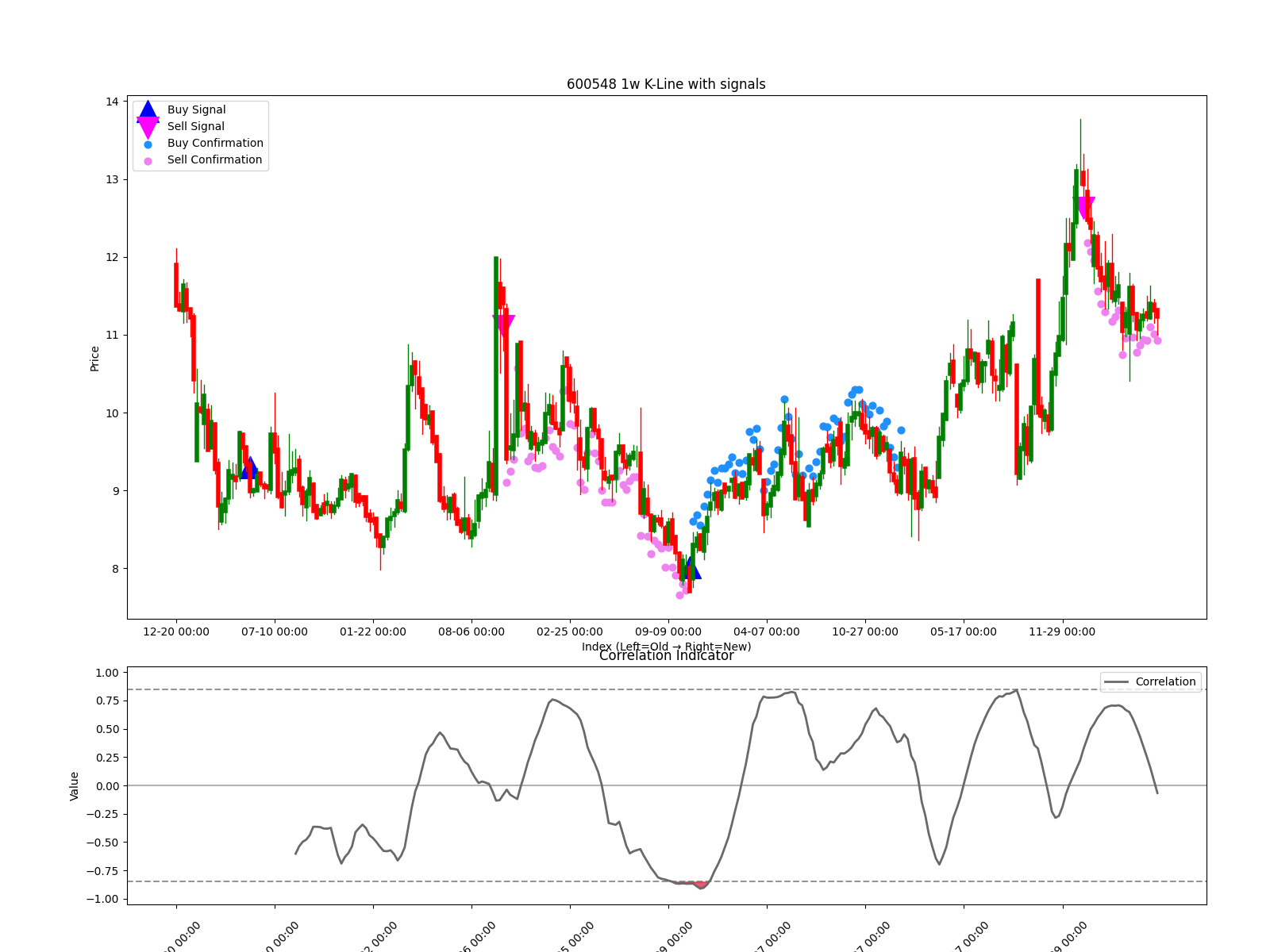Click date tick '10-27 00:00' under K-Line chart
The image size is (1270, 952).
pyautogui.click(x=865, y=631)
